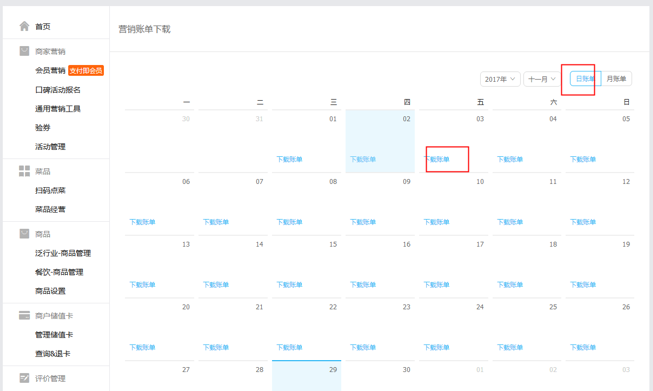
Task: Download the bill for day 14
Action: [x=216, y=285]
